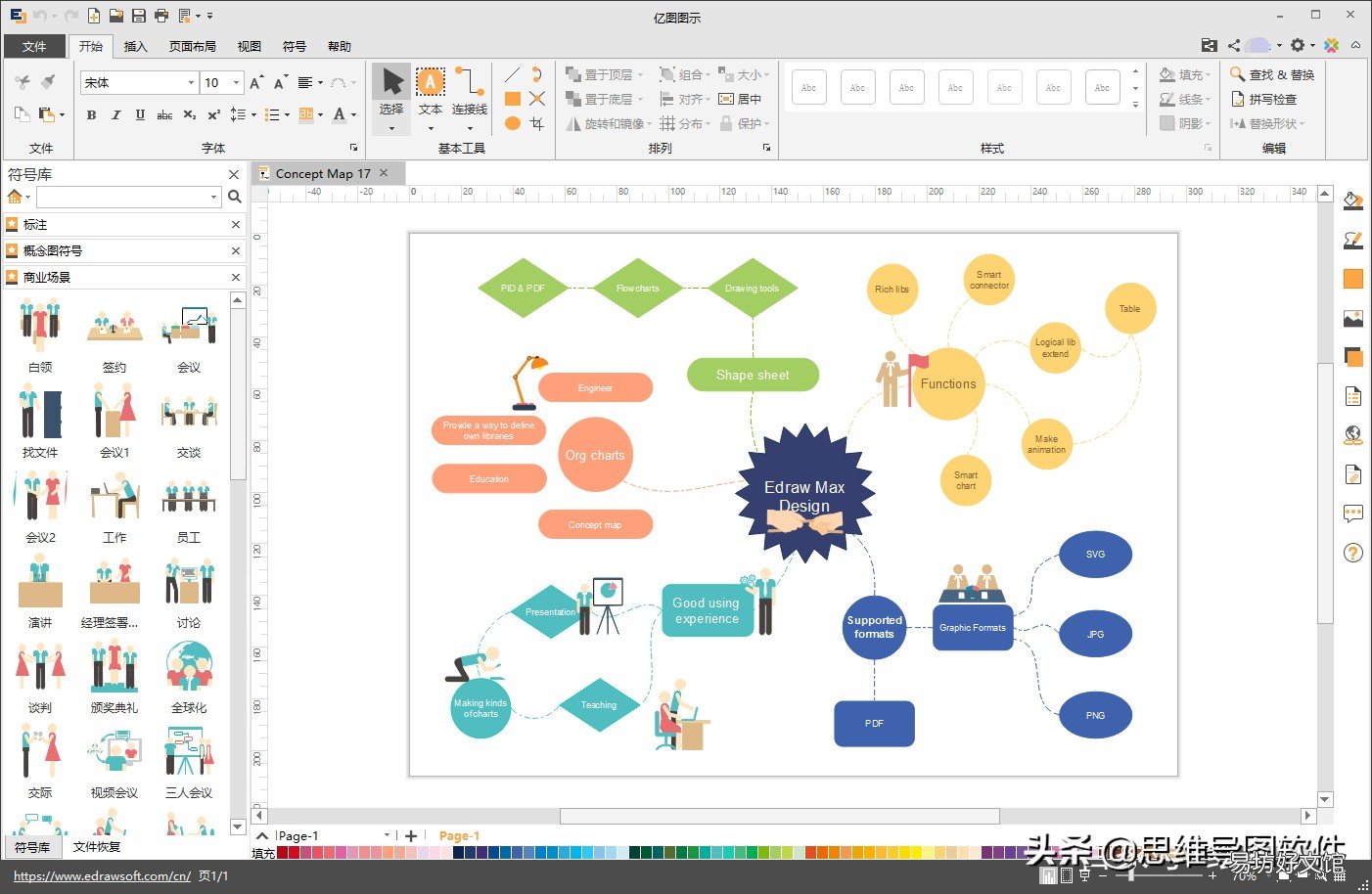Pick the orange ellipse shape tool
1372x894 pixels.
[x=512, y=123]
